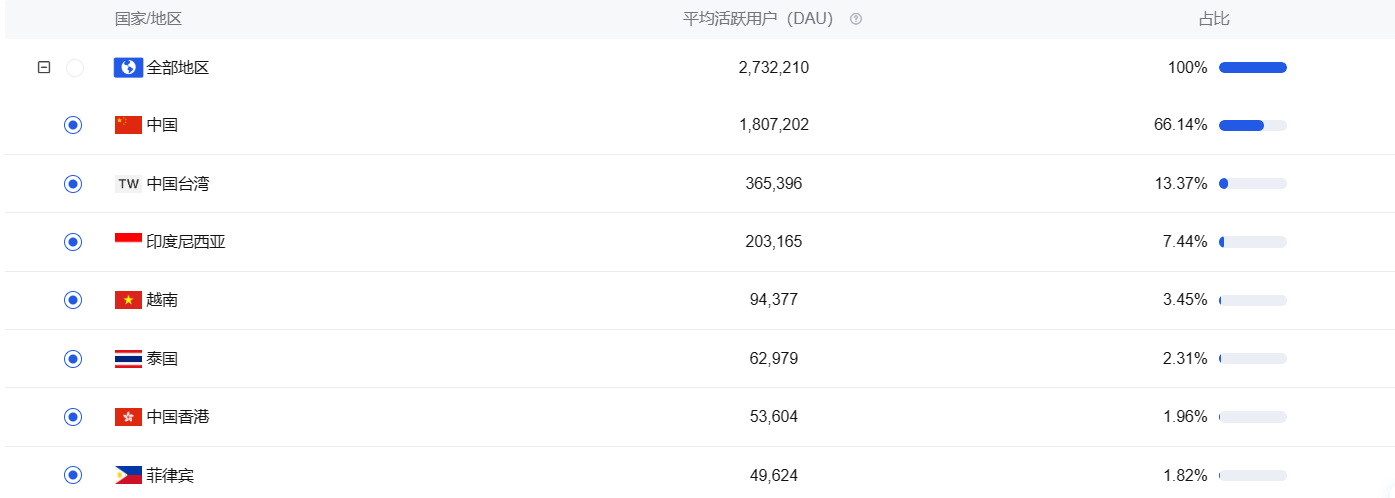Click the 菲律宾 region name
Image resolution: width=1395 pixels, height=498 pixels.
170,475
